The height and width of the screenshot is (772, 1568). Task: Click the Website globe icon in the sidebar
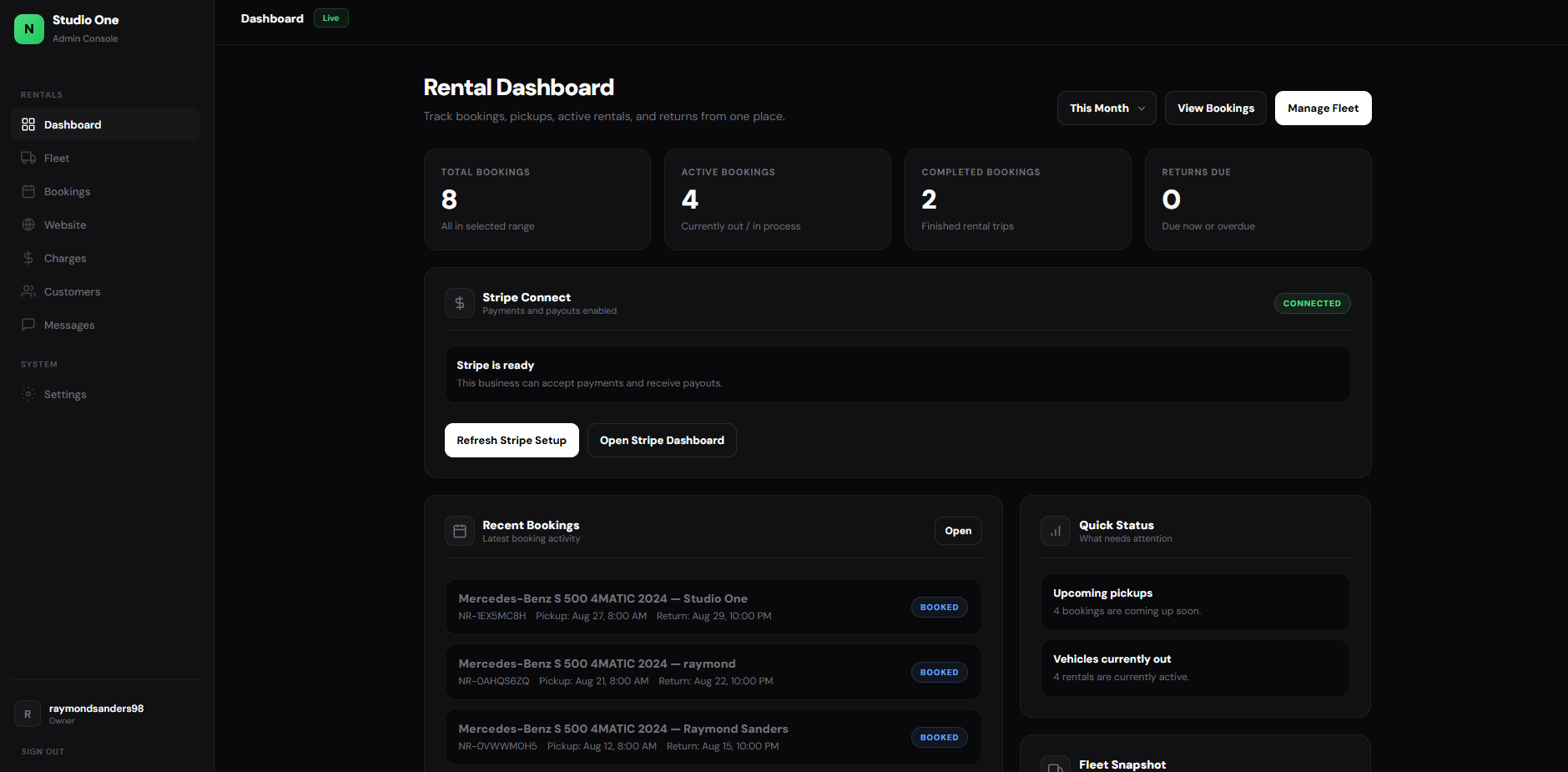28,225
